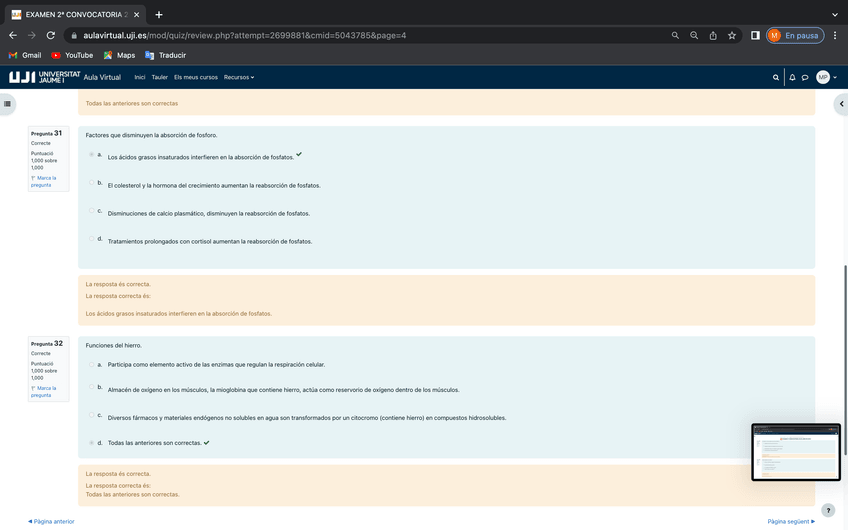Go to Tauler in navigation bar
This screenshot has width=848, height=530.
(x=160, y=77)
